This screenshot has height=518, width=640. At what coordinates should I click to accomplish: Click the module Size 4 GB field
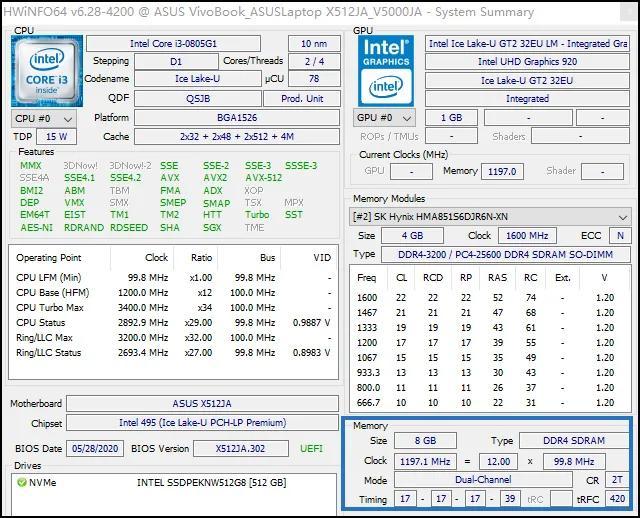[x=412, y=236]
